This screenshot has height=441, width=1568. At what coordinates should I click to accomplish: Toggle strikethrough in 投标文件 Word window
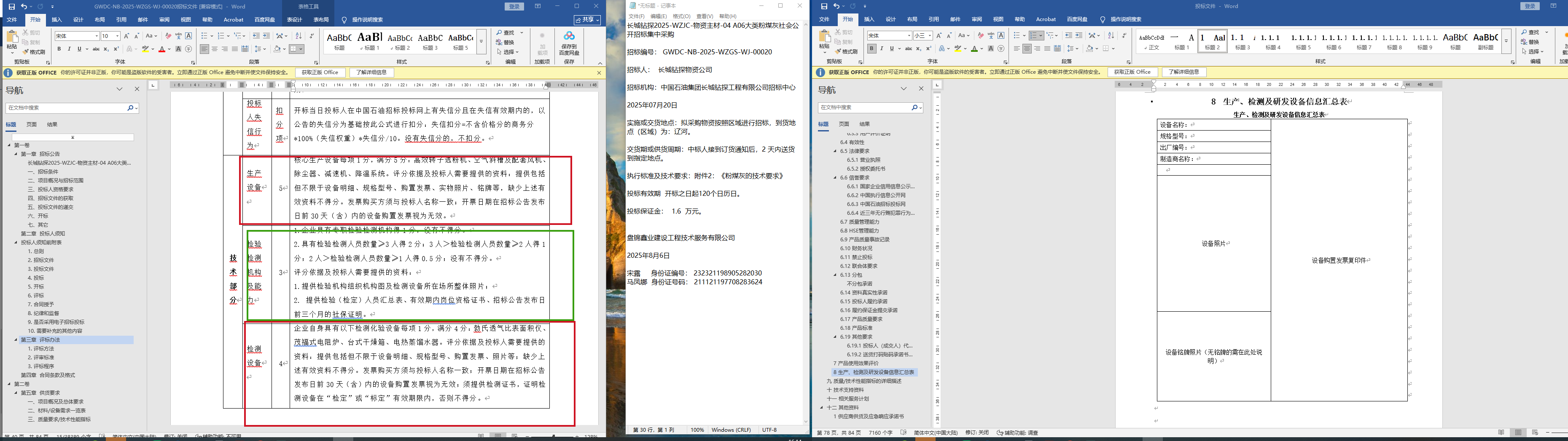(908, 49)
